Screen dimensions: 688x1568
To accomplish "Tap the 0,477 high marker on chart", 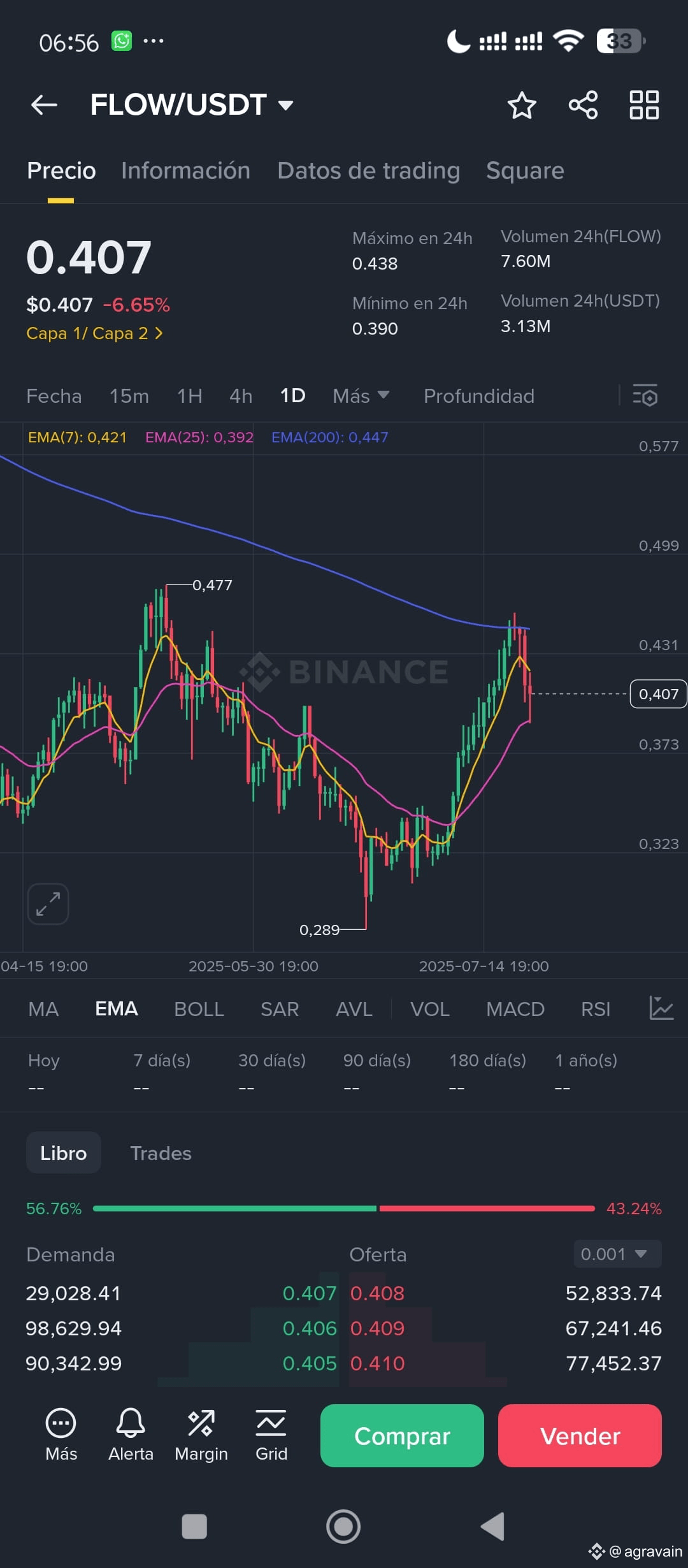I will tap(212, 585).
